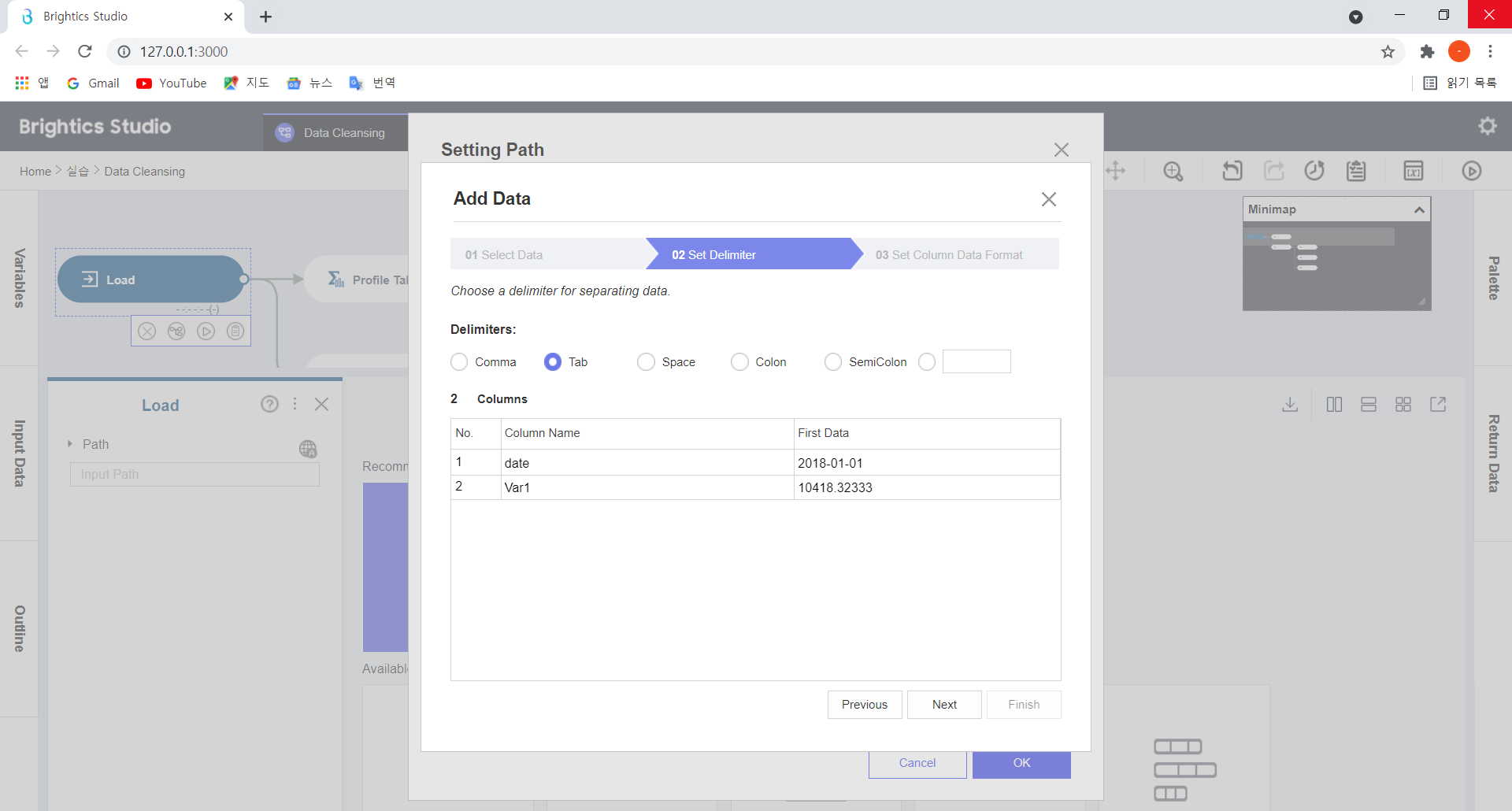Click the Previous button
The image size is (1512, 811).
click(x=865, y=705)
